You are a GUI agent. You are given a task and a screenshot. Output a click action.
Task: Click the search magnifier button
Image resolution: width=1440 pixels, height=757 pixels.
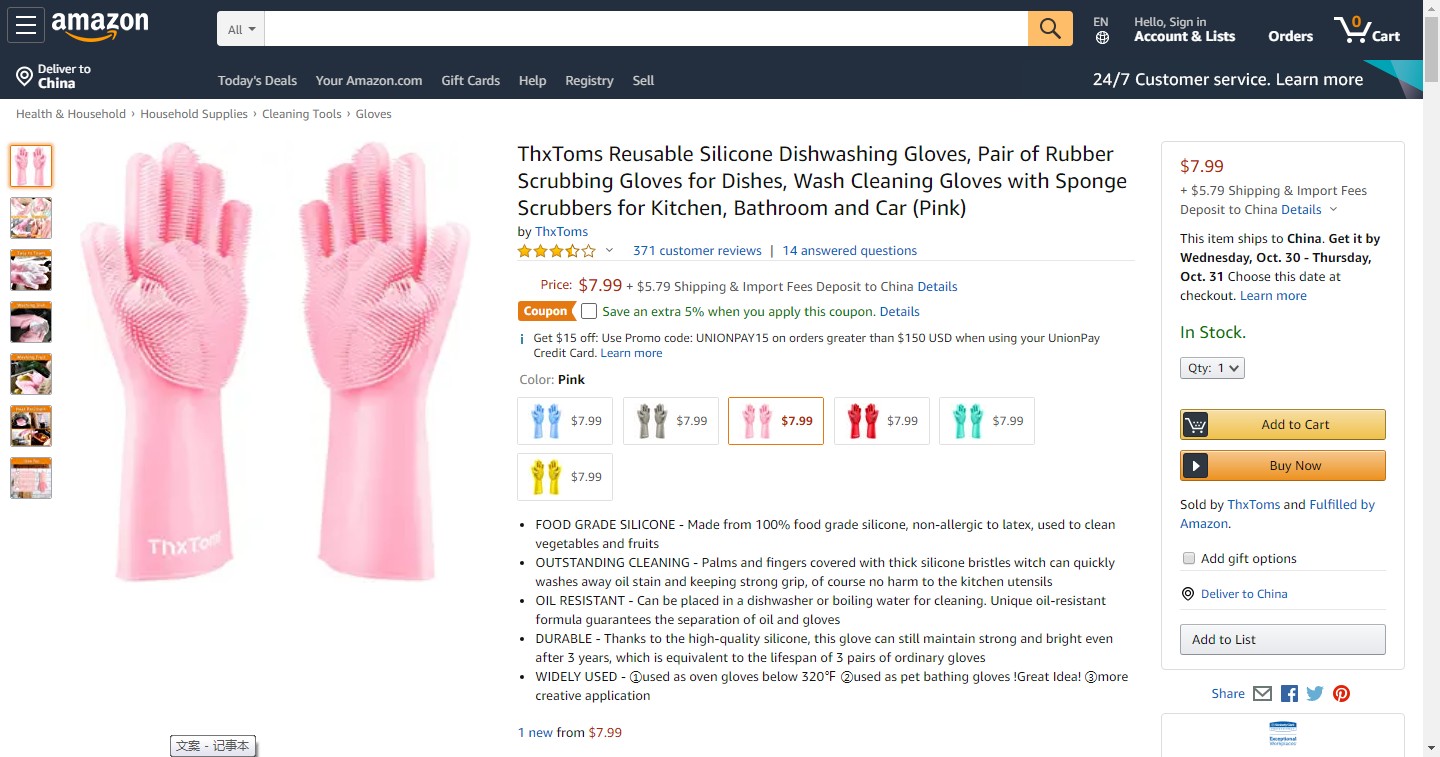tap(1050, 29)
